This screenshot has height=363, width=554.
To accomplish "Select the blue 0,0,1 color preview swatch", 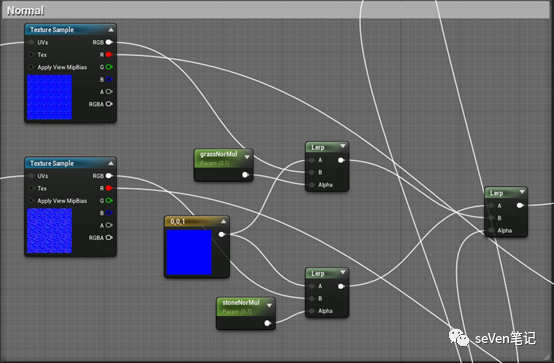I will 189,252.
